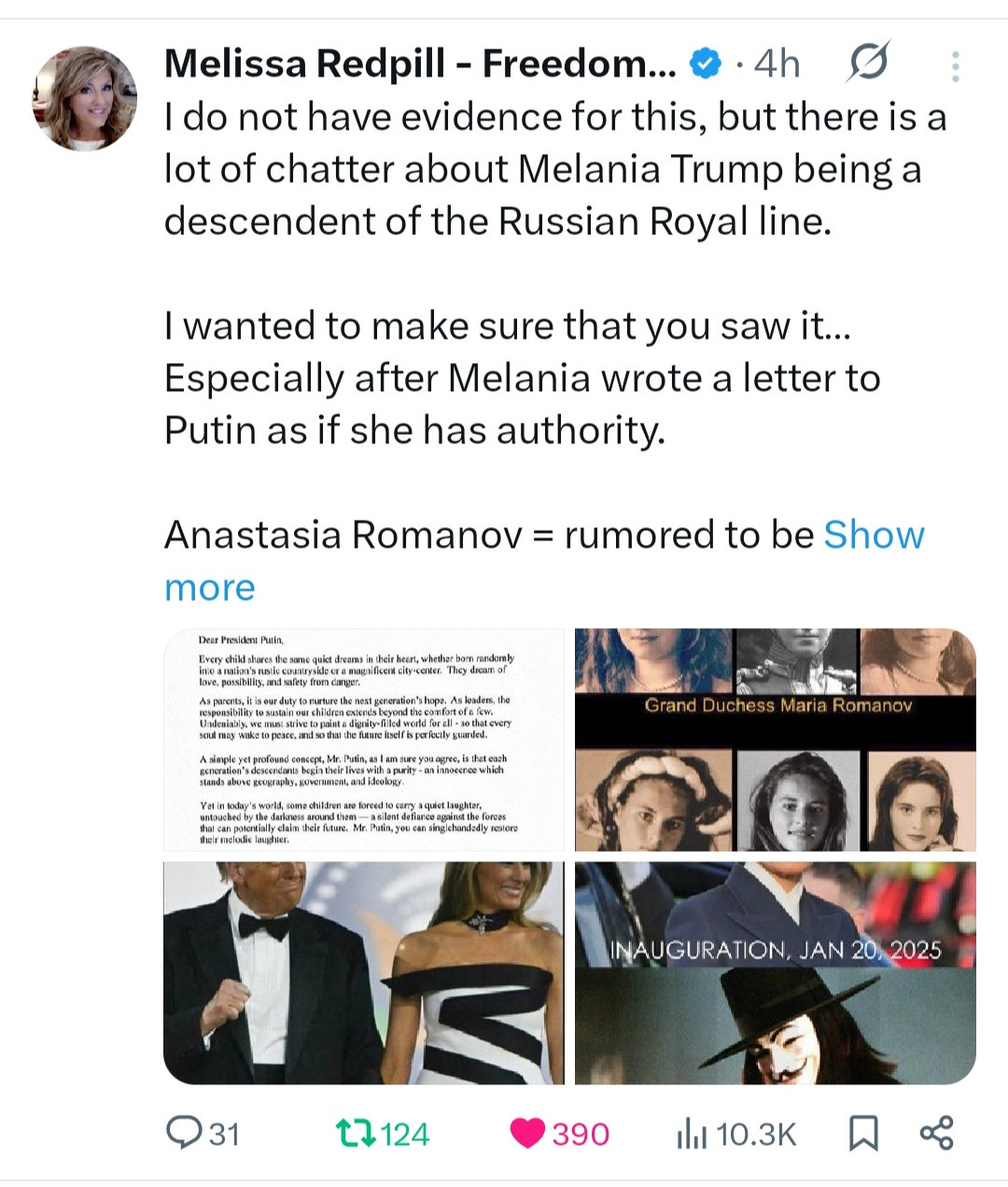Viewport: 1008px width, 1187px height.
Task: Click the 390 likes count
Action: click(x=580, y=1134)
